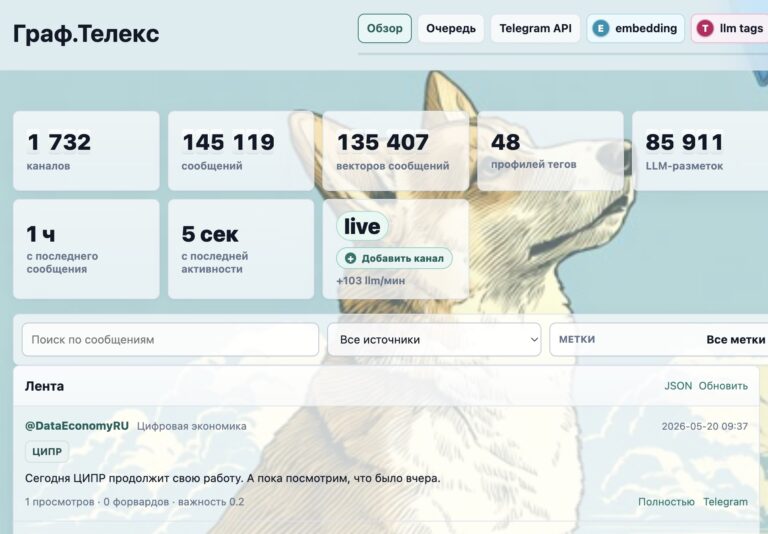The image size is (768, 534).
Task: Click the Лента heading
Action: [x=45, y=386]
